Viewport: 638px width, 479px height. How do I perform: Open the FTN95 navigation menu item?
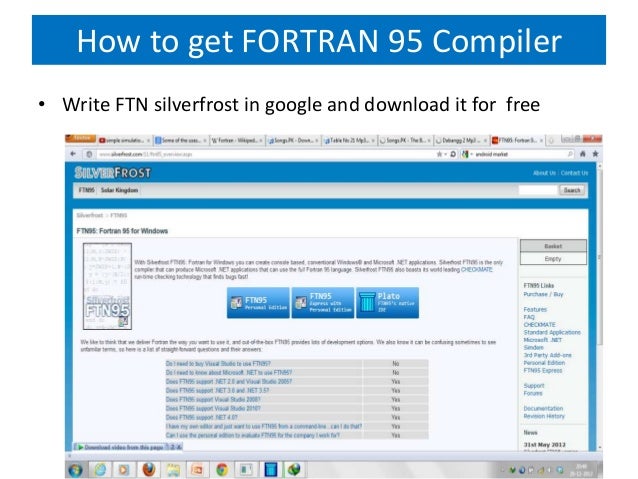(86, 190)
